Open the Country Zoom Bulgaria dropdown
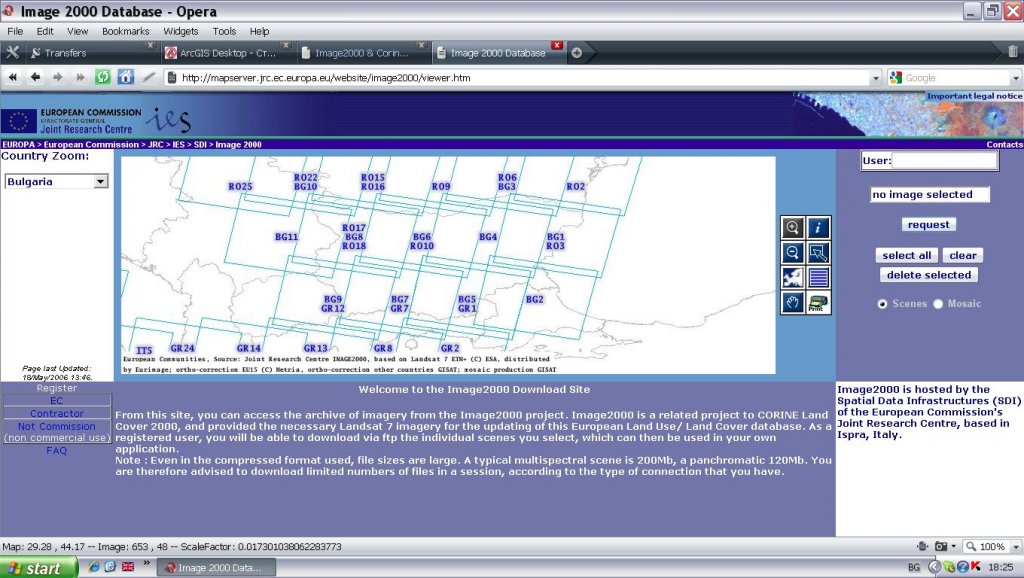Image resolution: width=1024 pixels, height=578 pixels. [56, 182]
